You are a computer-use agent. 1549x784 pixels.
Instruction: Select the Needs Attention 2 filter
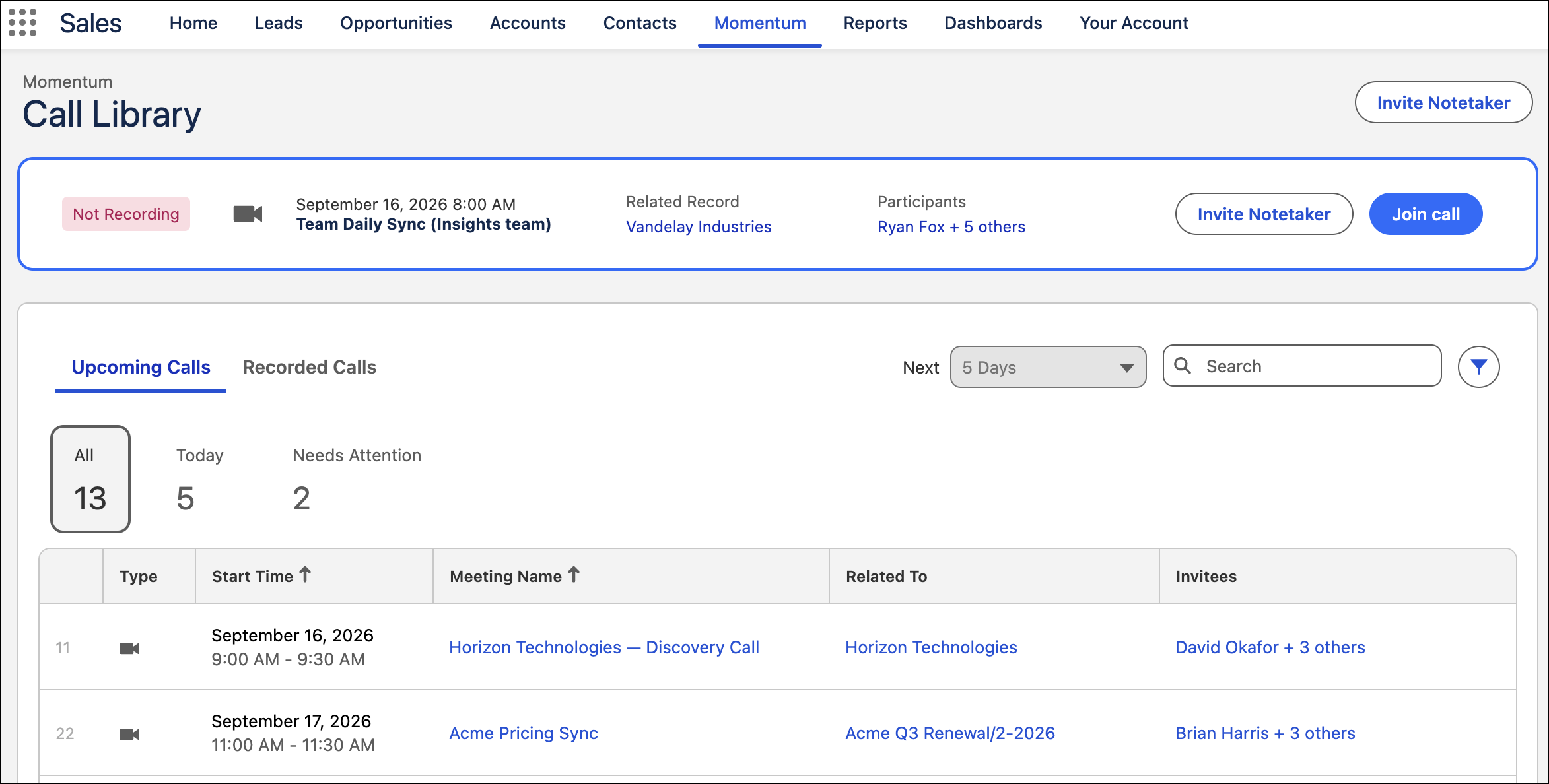click(x=357, y=480)
